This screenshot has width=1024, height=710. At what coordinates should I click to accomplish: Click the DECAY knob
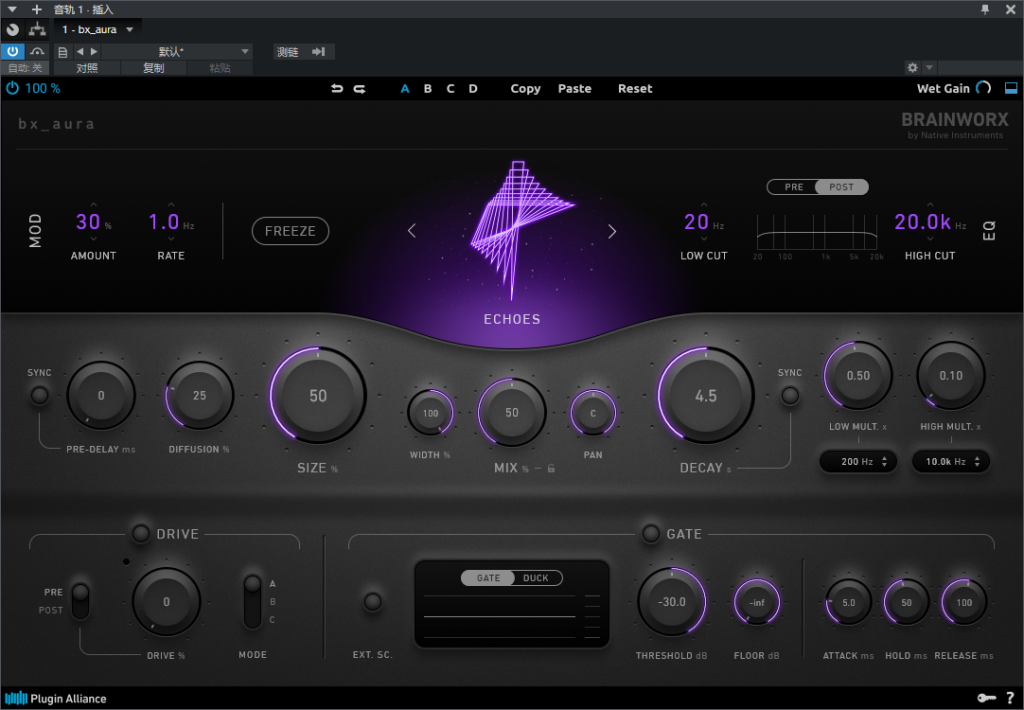point(705,395)
